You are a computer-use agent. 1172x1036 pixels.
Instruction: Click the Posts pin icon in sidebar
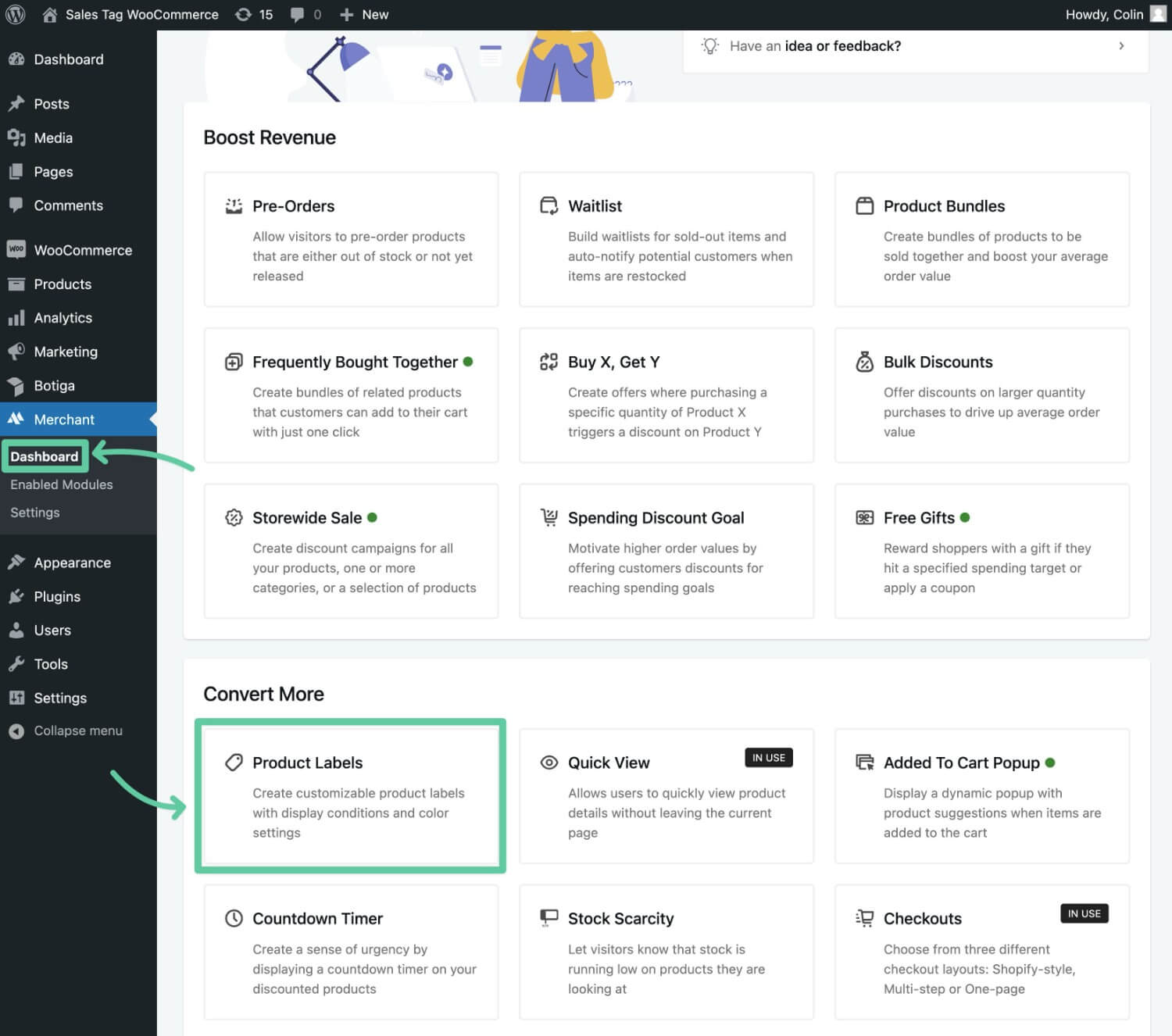click(x=16, y=103)
